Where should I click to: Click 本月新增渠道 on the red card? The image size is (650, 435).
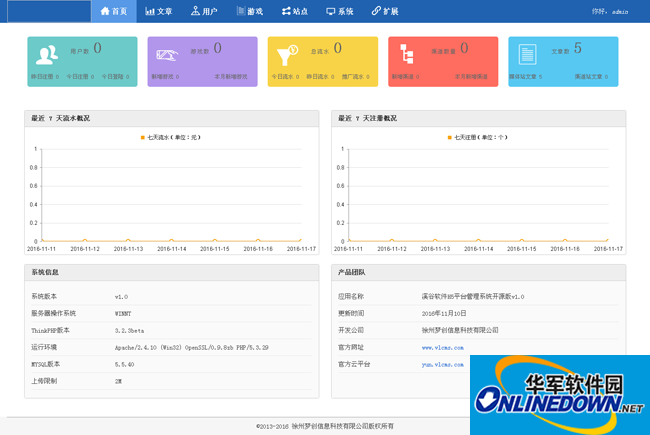(471, 77)
